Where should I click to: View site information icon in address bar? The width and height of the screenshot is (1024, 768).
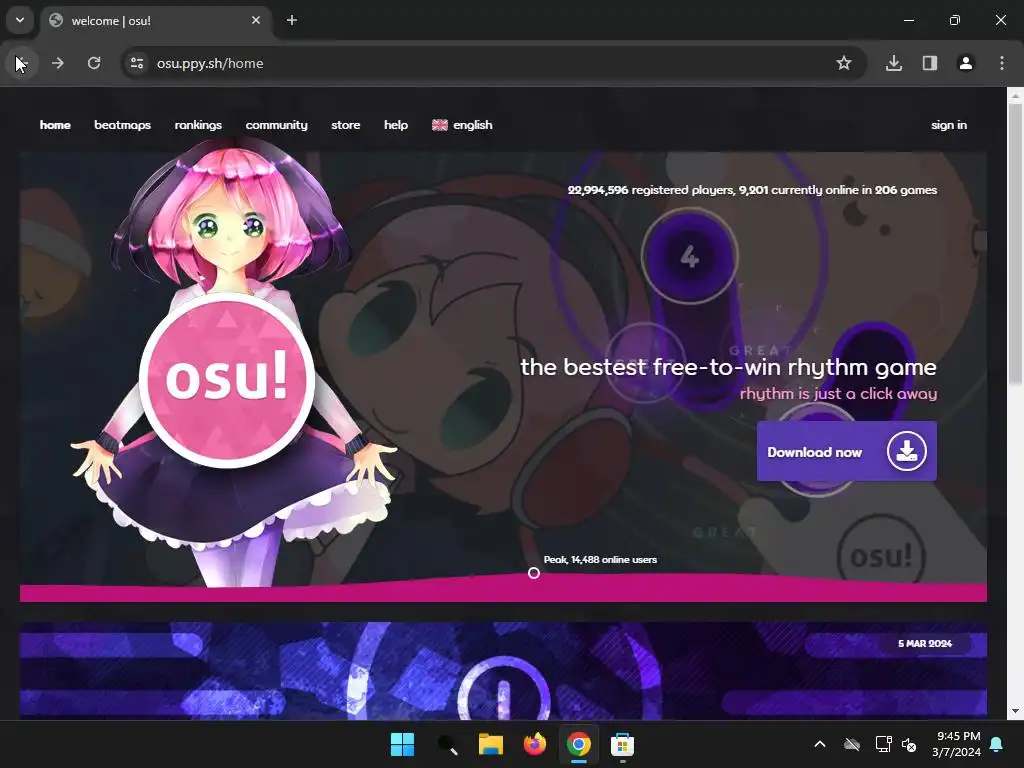136,63
